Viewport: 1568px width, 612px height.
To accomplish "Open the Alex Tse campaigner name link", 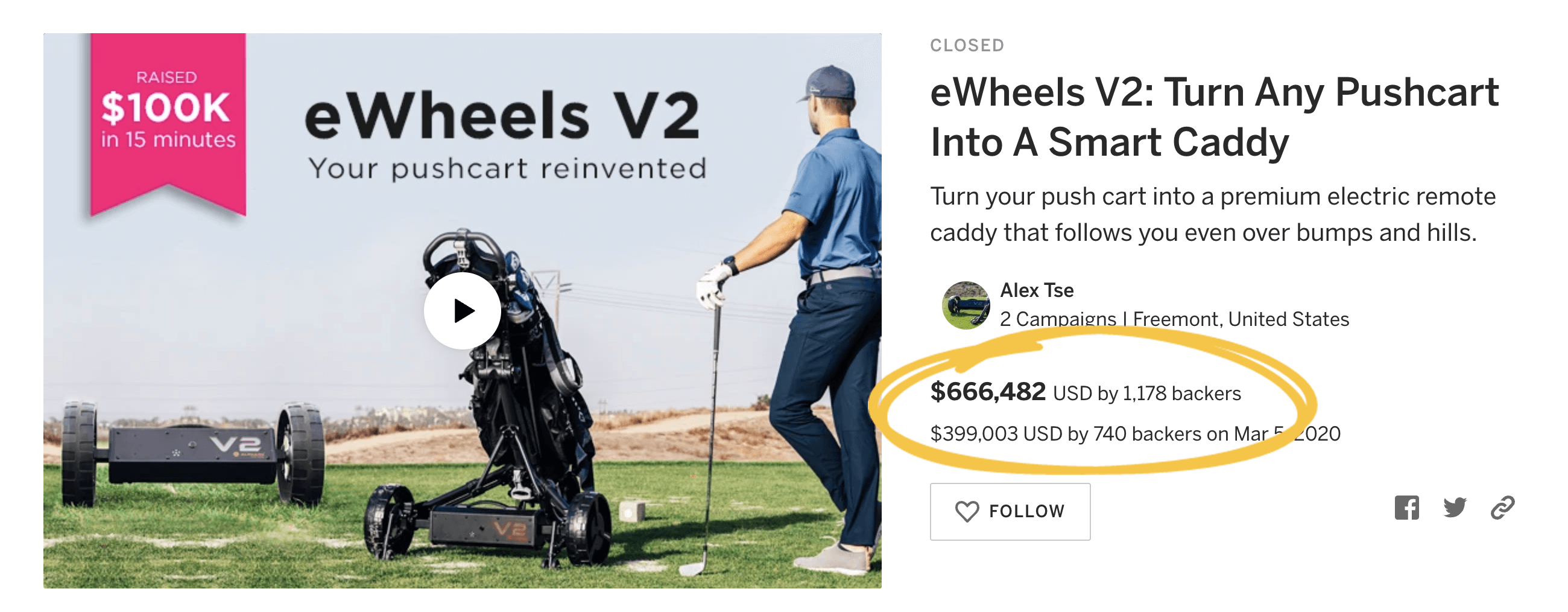I will [x=1037, y=290].
